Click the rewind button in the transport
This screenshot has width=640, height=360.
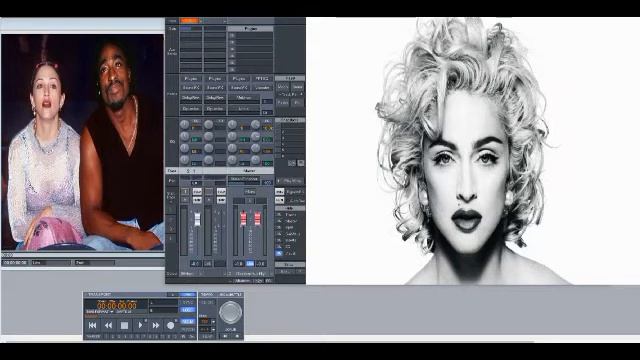pos(108,325)
